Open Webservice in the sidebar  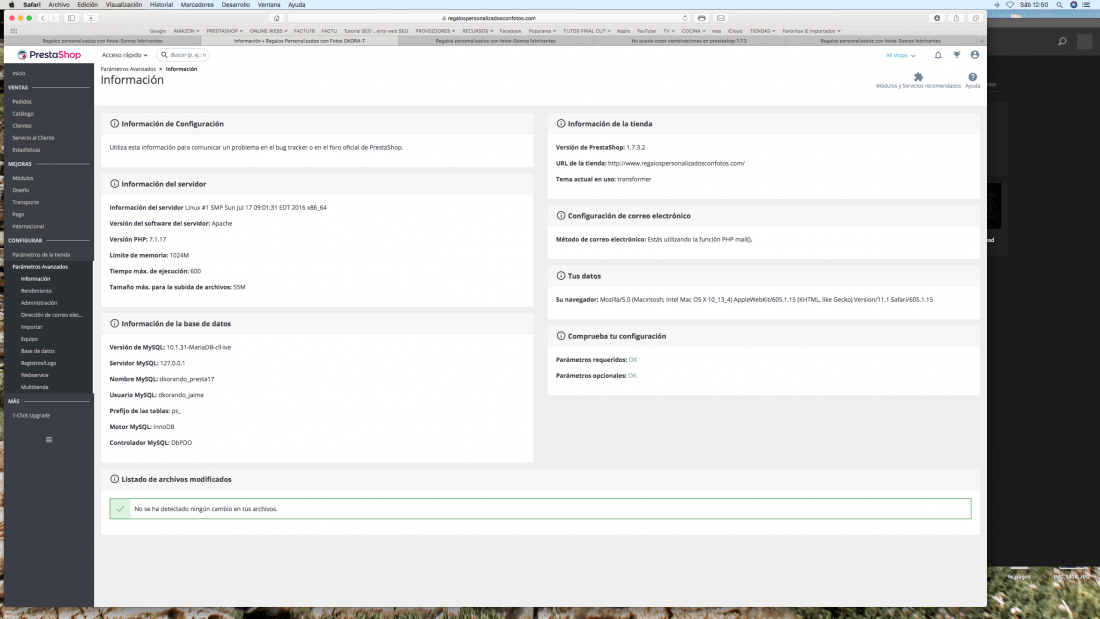pos(34,375)
